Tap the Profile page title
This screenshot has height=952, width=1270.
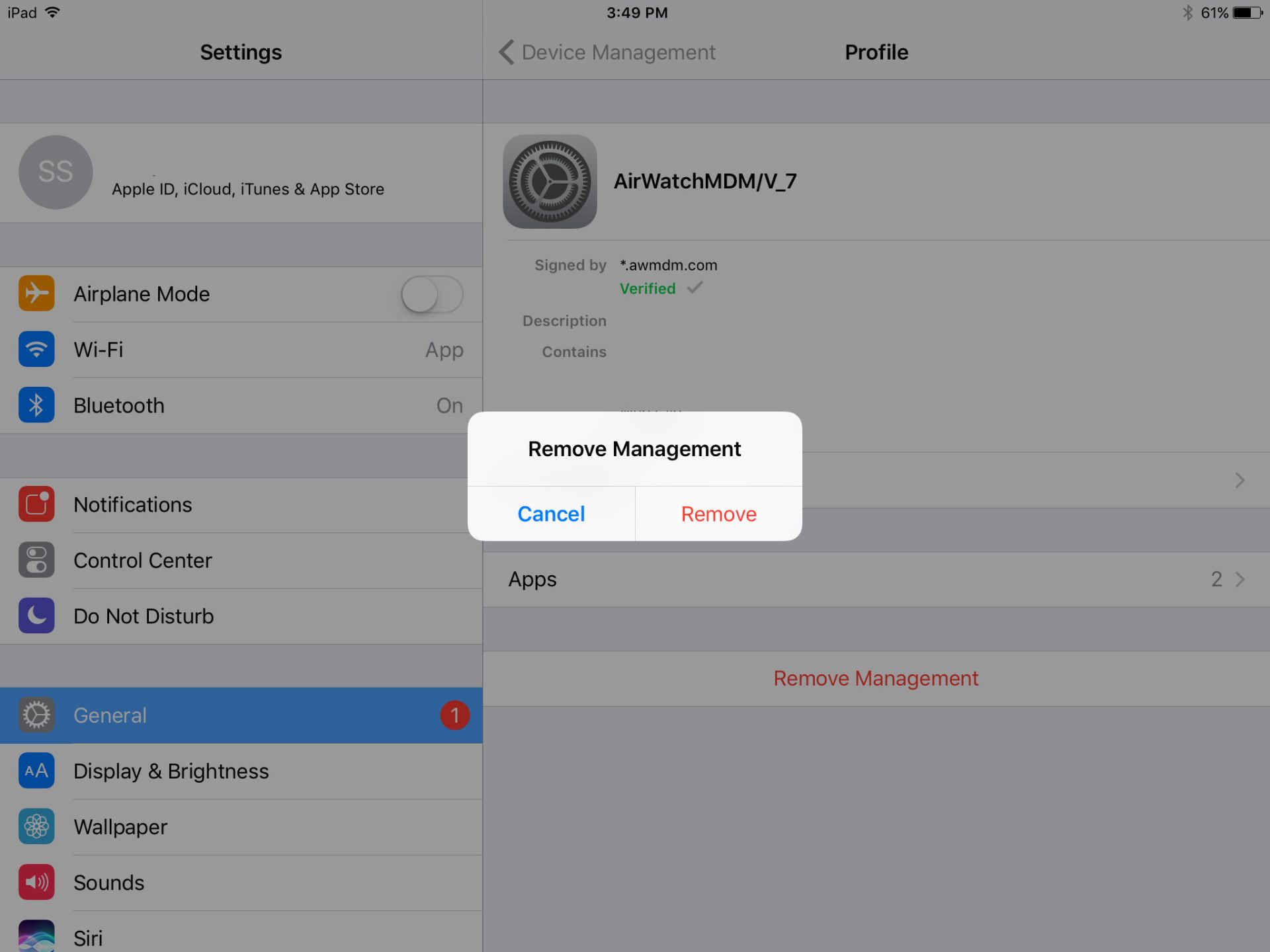876,52
